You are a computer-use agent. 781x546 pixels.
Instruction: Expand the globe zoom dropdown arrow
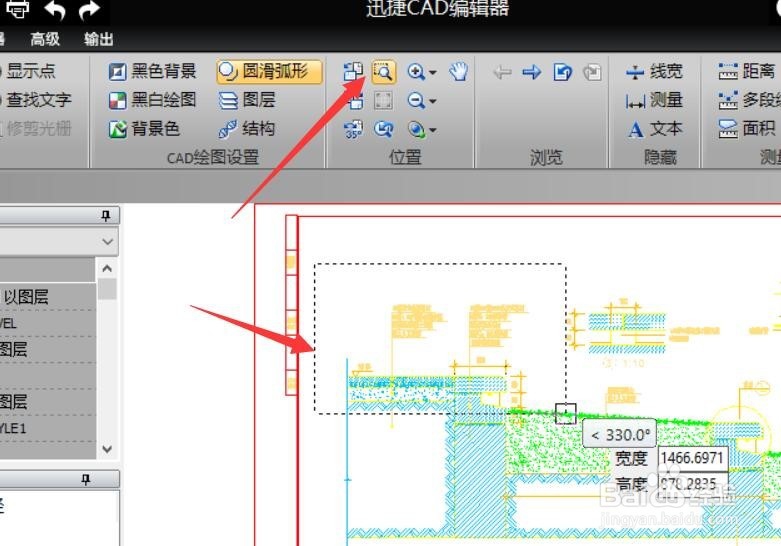(433, 131)
